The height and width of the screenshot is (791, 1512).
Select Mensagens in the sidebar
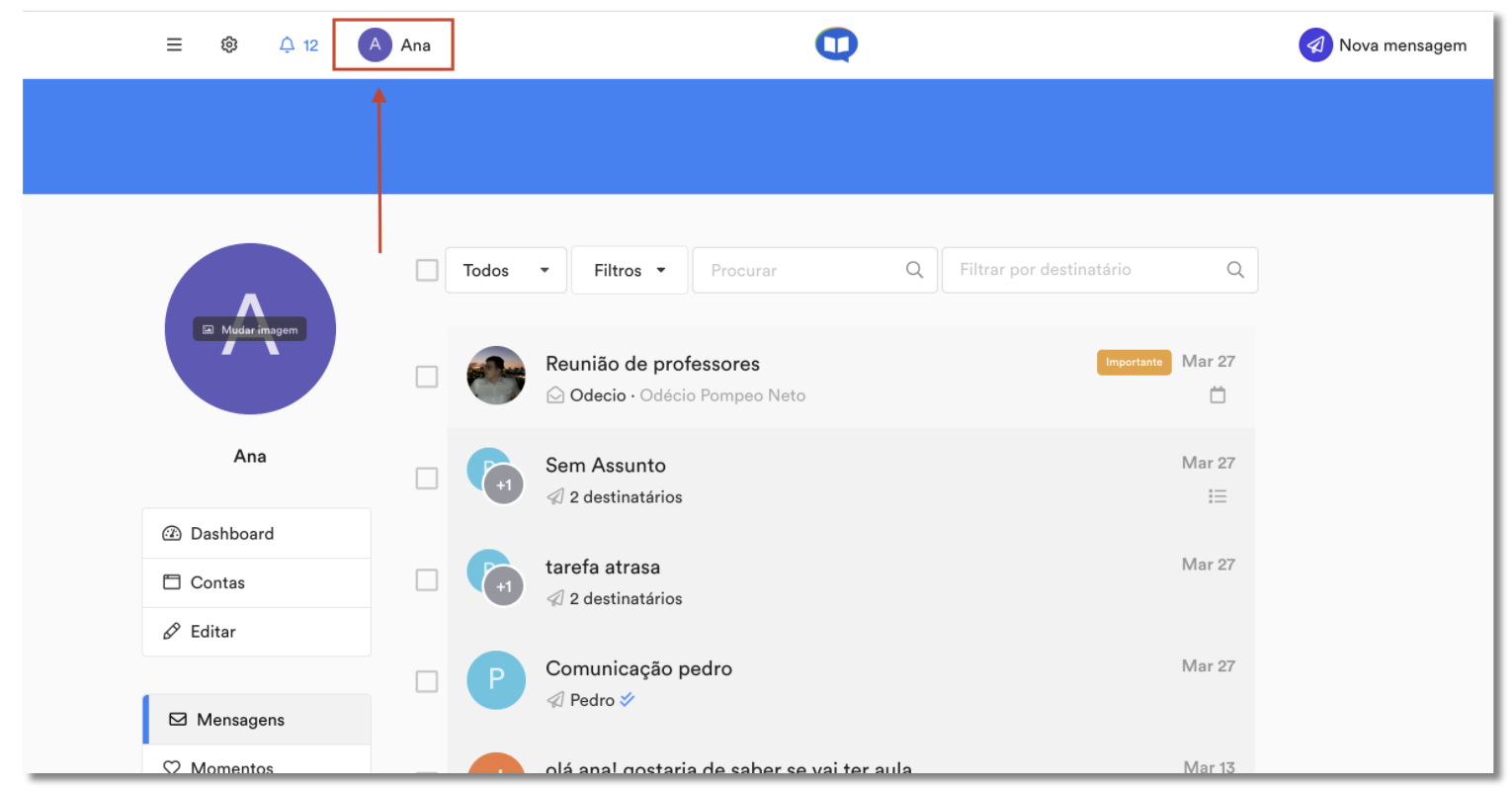(256, 720)
